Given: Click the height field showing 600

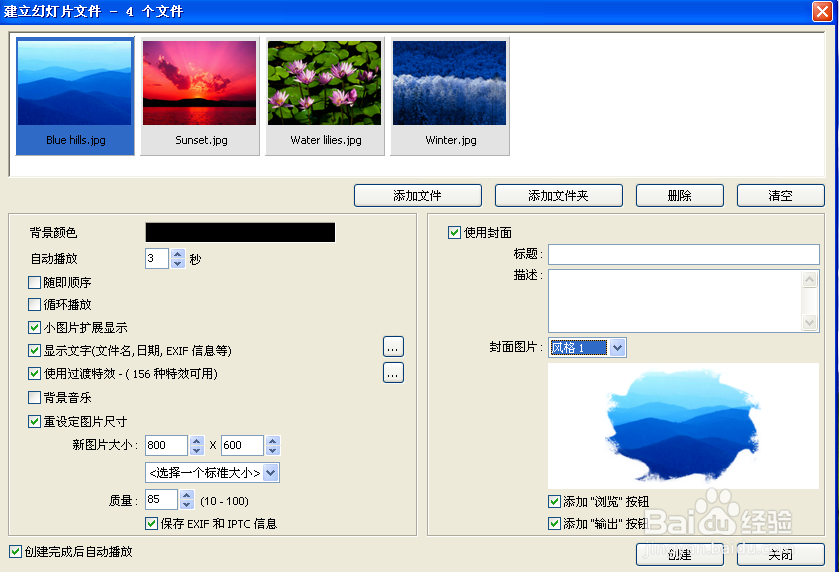Looking at the screenshot, I should (x=242, y=445).
